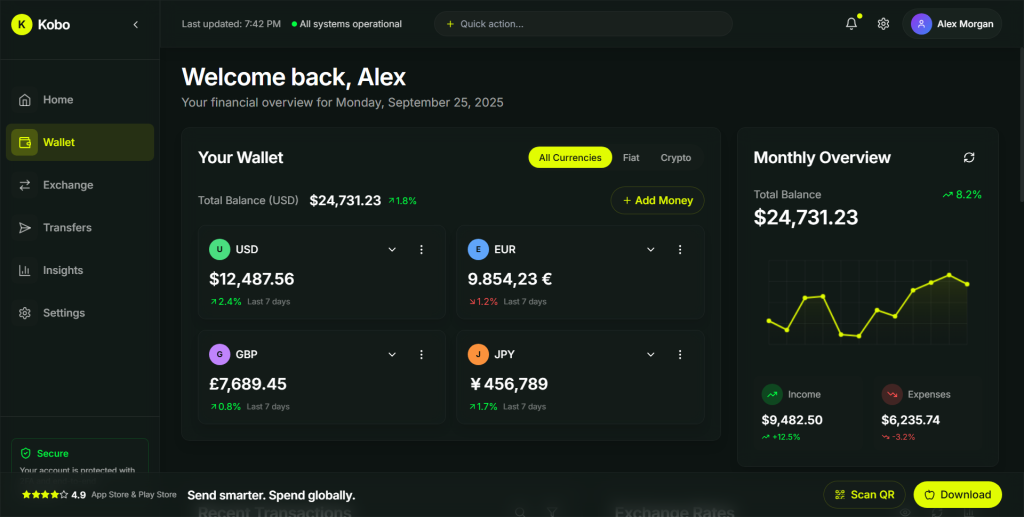Expand the EUR card dropdown chevron
The image size is (1024, 517).
[651, 249]
